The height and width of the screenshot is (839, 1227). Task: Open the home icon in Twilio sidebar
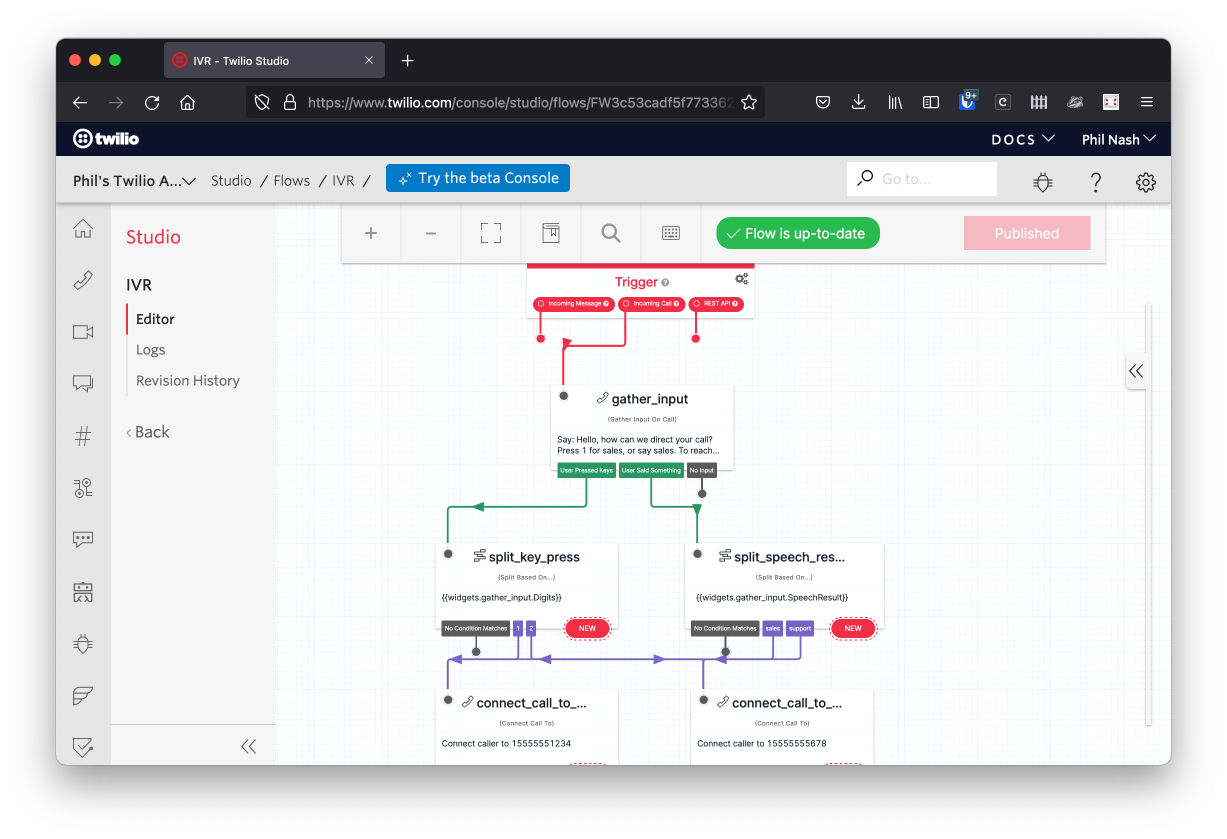(83, 229)
